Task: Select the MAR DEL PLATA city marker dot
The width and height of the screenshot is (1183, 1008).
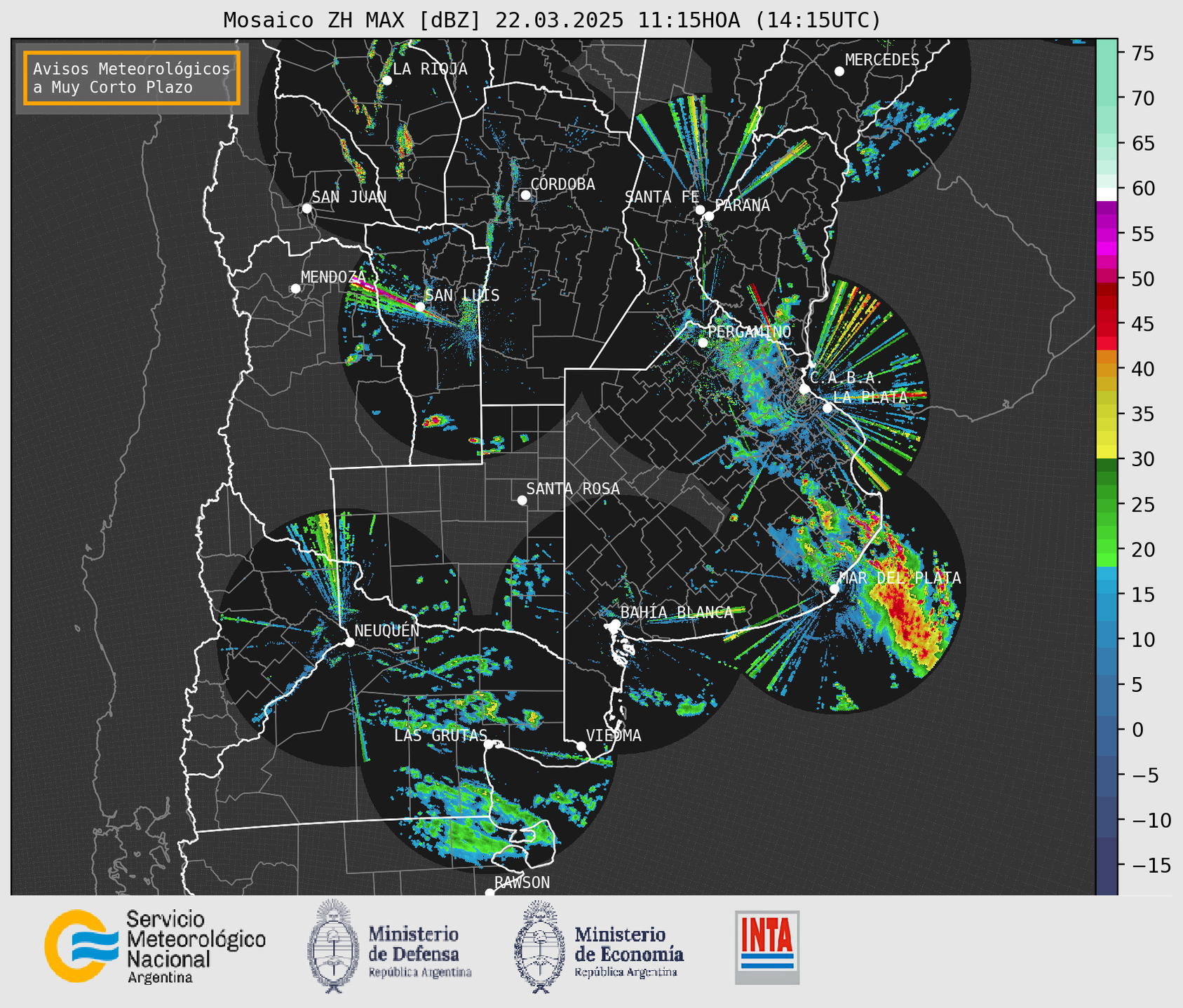Action: [834, 589]
